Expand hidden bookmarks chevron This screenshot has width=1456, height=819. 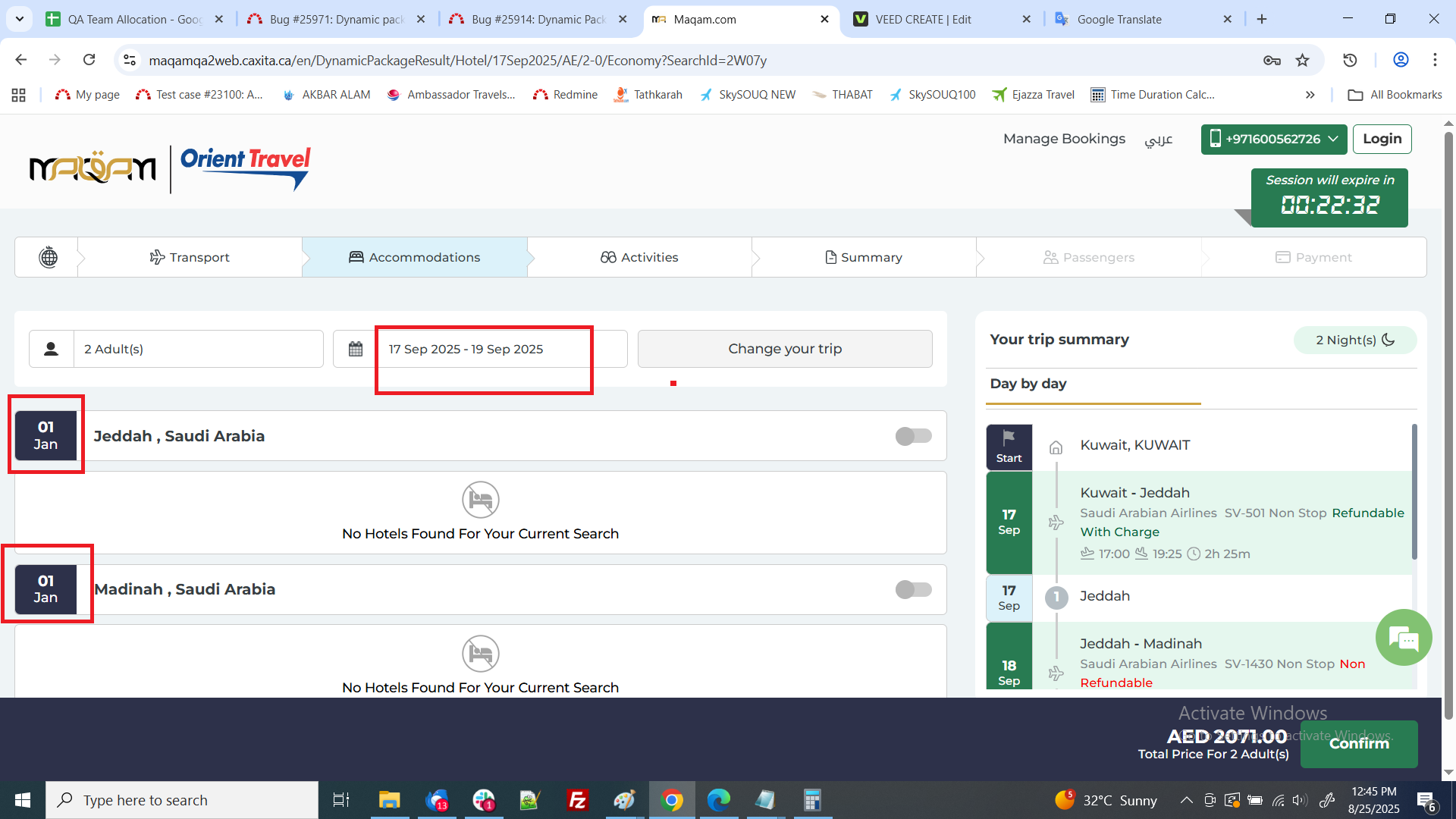pos(1310,95)
